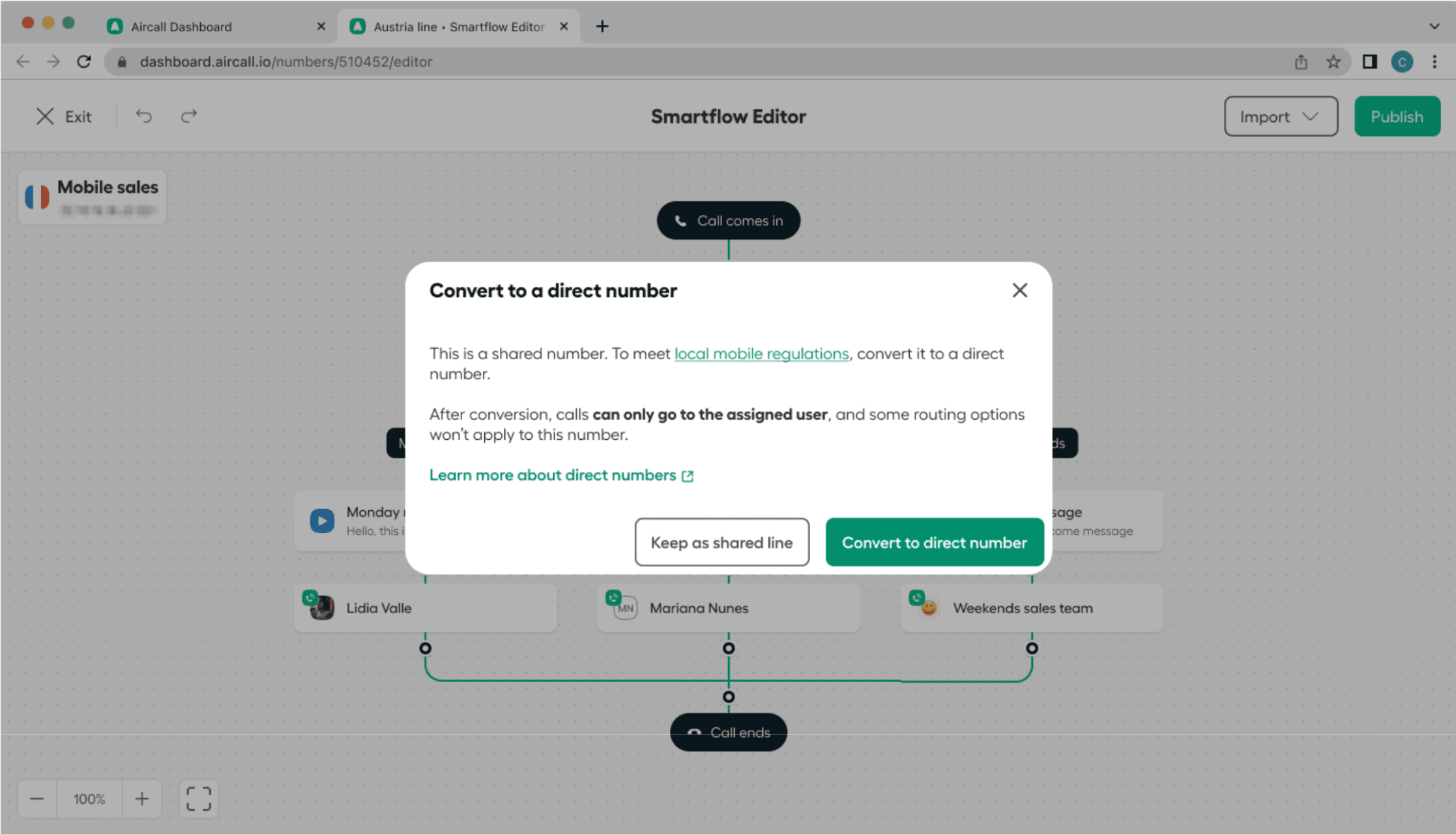Click the browser share icon
1456x834 pixels.
point(1301,62)
